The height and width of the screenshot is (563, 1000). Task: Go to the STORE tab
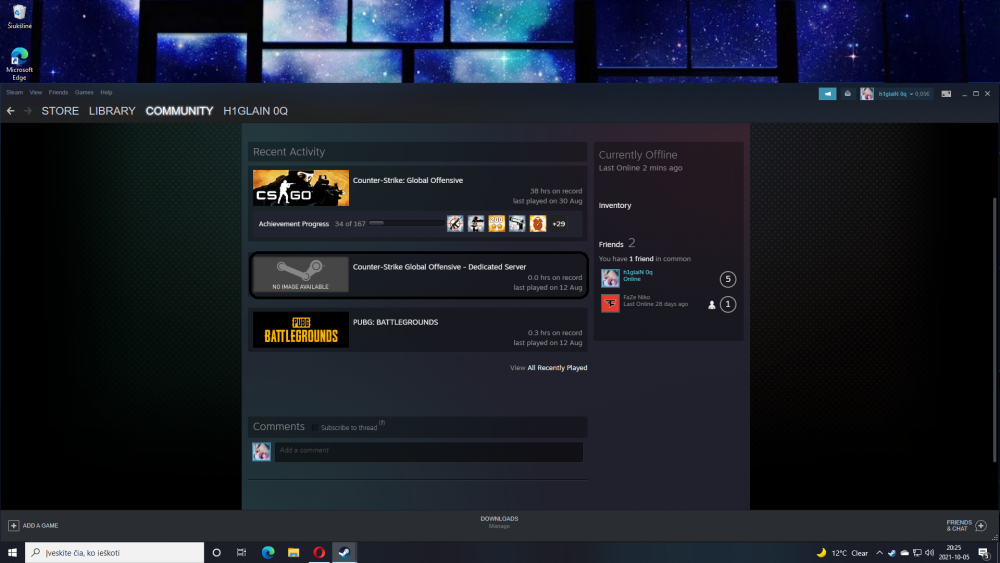[x=60, y=111]
